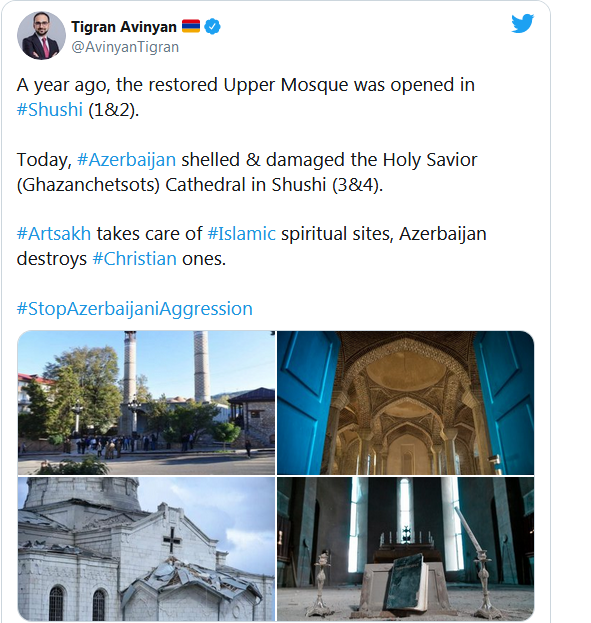Click the blue verified badge icon
Screen dimensions: 591x623
coord(212,27)
